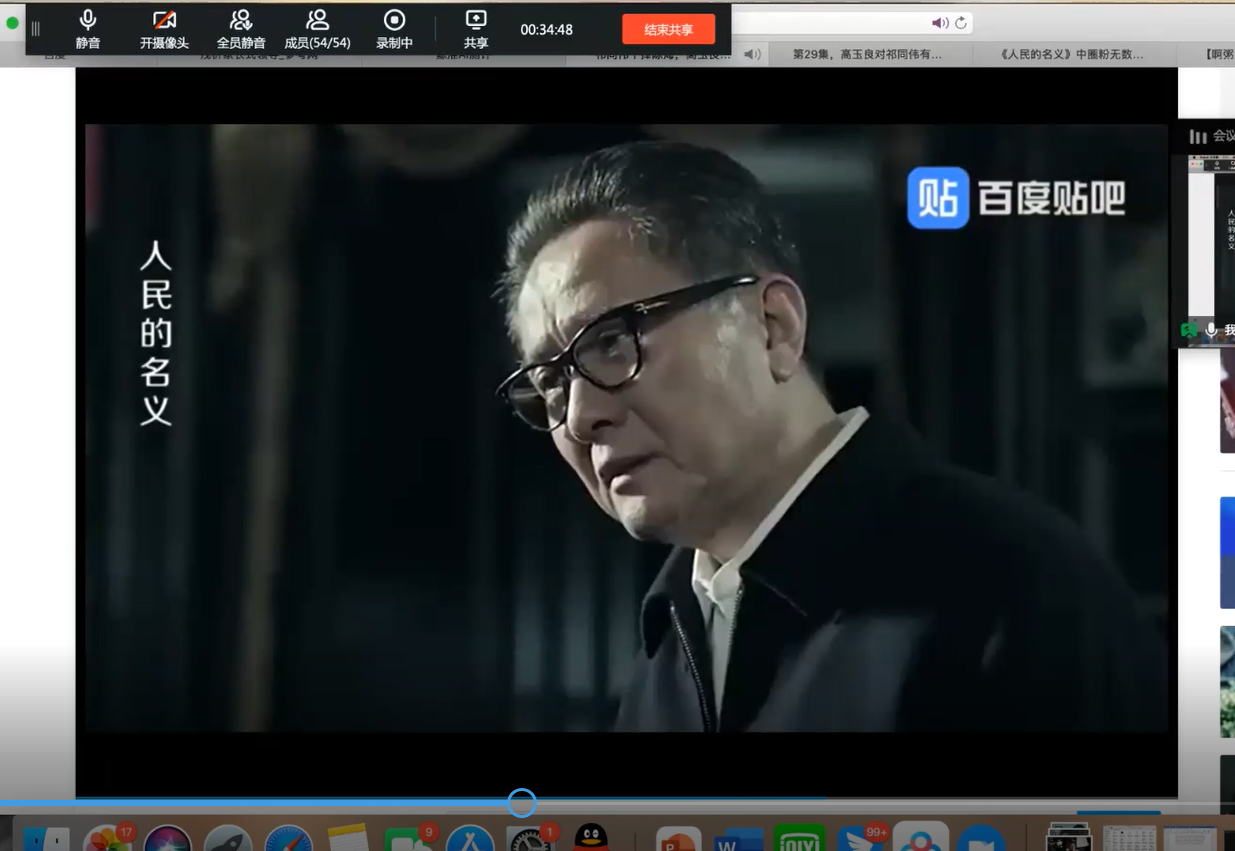Grab the meeting toolbar drag handle
The height and width of the screenshot is (851, 1235).
point(36,29)
